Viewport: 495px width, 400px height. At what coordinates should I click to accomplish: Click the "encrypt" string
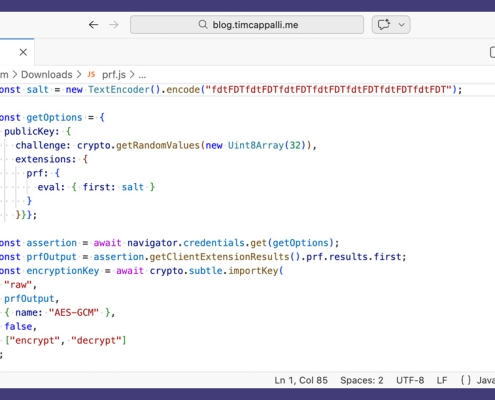[35, 341]
